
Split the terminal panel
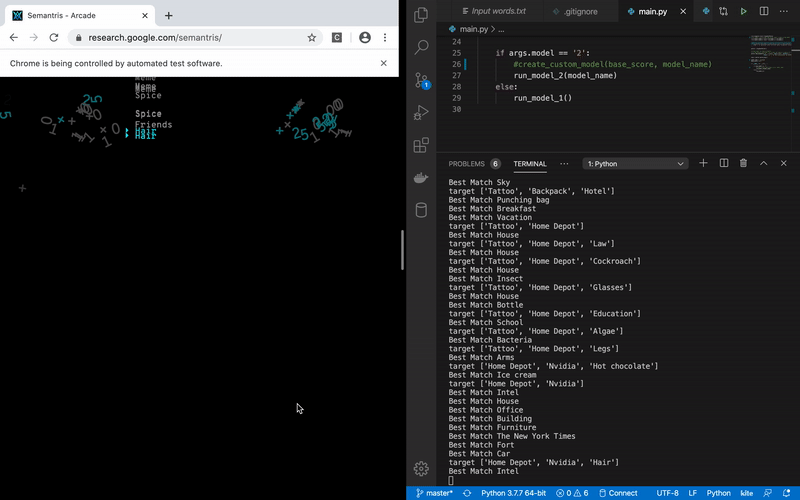pos(723,163)
